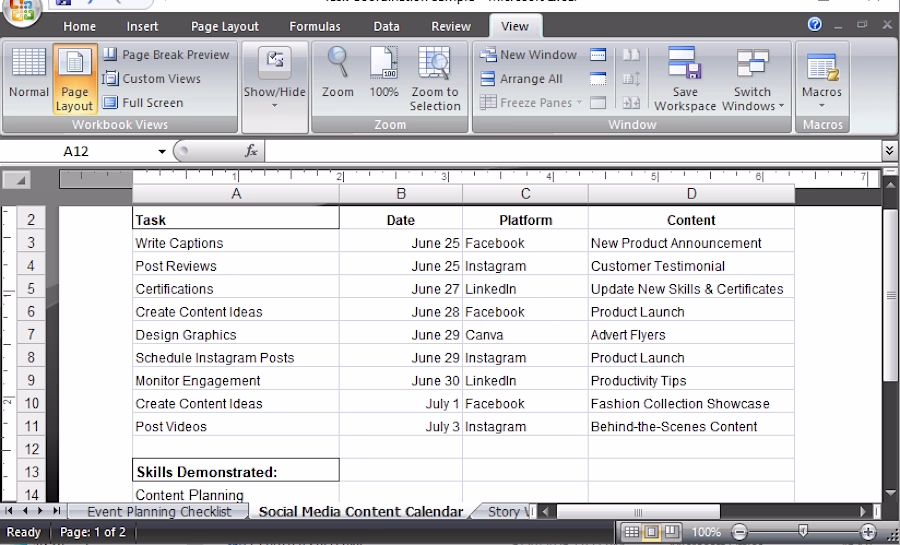This screenshot has width=900, height=545.
Task: Click the Insert Function fx button
Action: 251,151
